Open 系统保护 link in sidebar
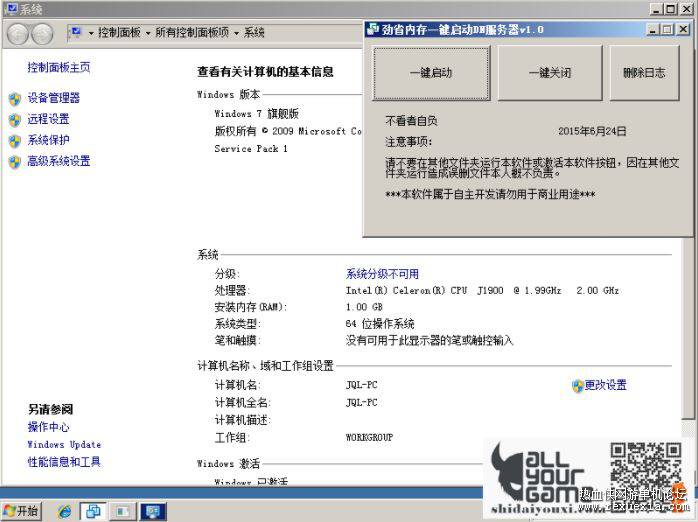Viewport: 698px width, 522px height. [x=49, y=140]
